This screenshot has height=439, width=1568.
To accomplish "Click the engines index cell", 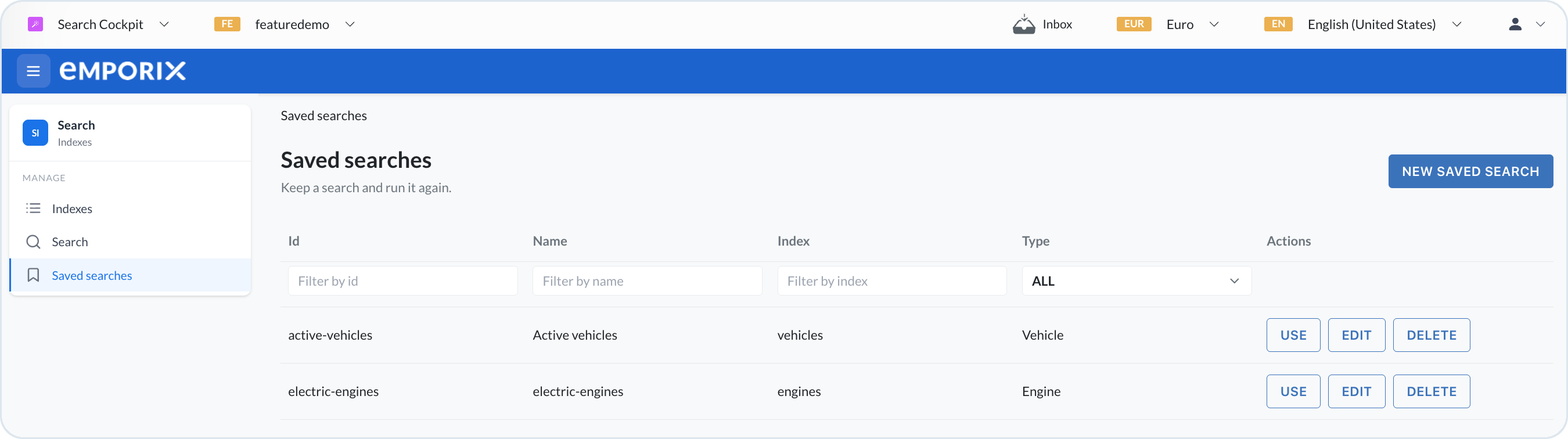I will coord(799,391).
